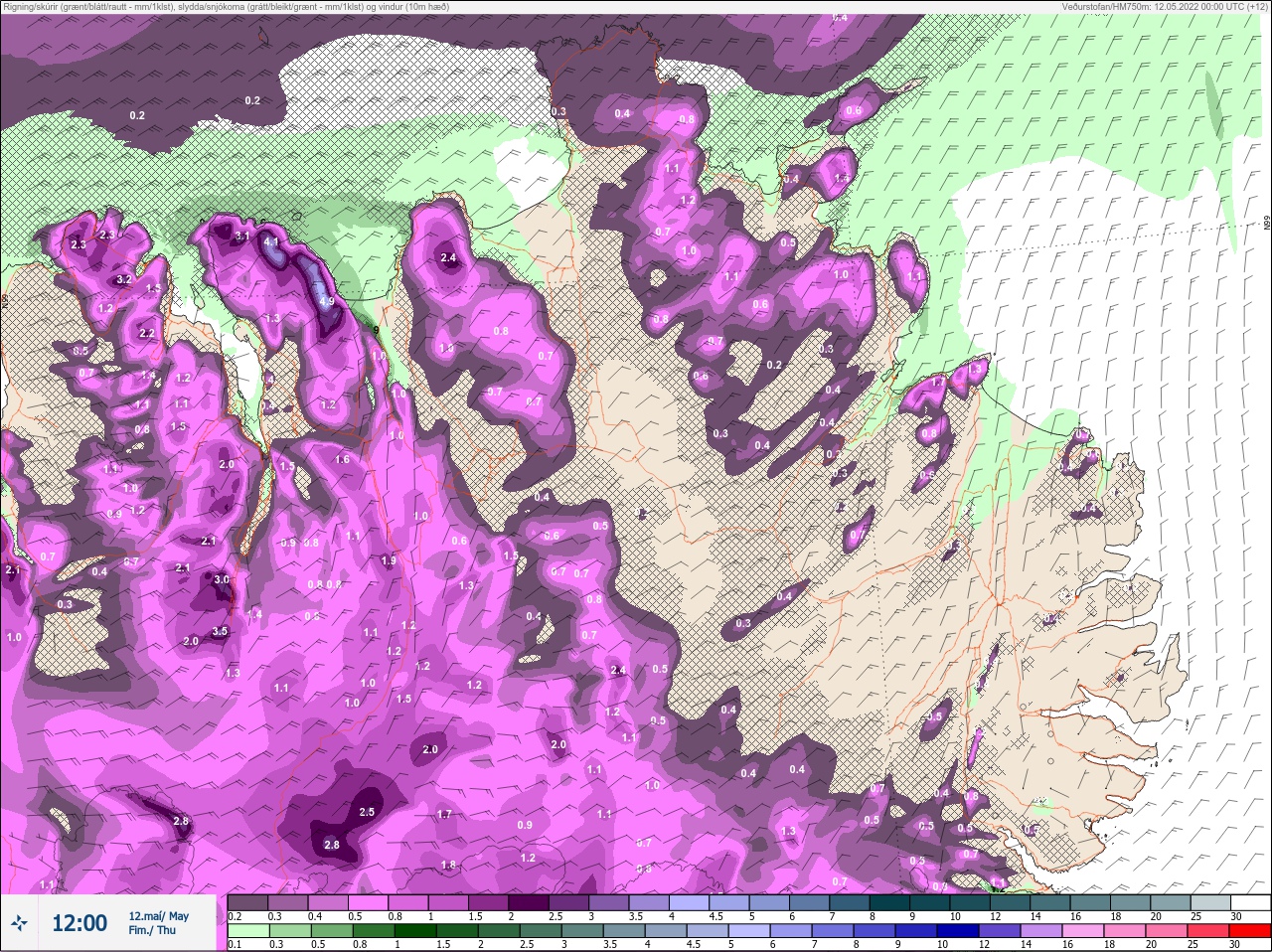Click the dark green swatch right of 1 in bottom legend

[x=415, y=931]
